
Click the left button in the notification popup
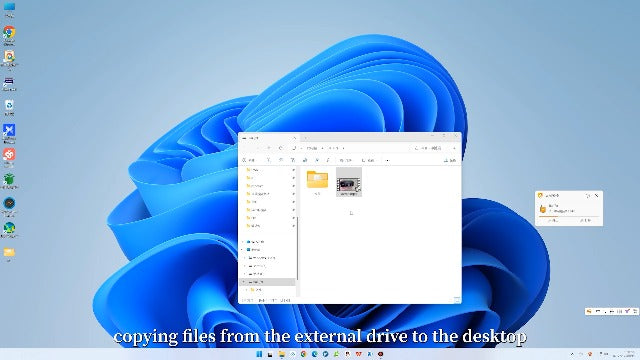pyautogui.click(x=553, y=220)
